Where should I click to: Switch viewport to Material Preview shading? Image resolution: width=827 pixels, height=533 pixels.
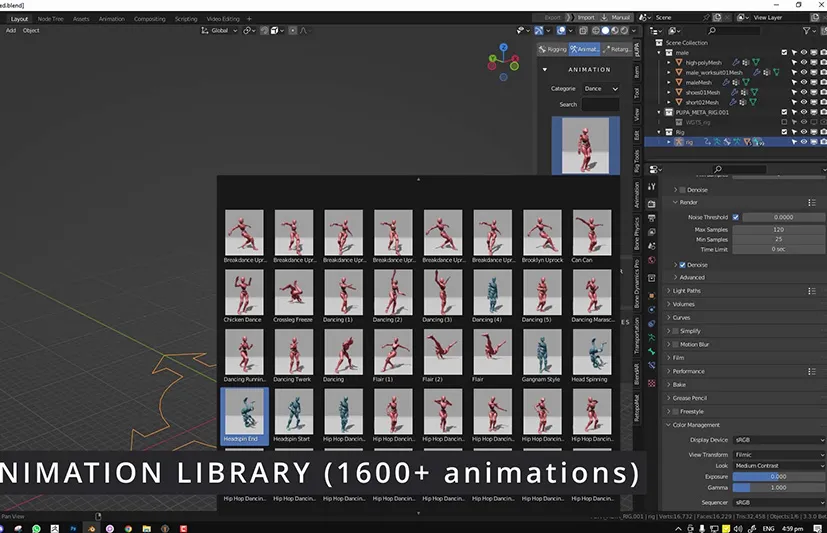pyautogui.click(x=615, y=31)
